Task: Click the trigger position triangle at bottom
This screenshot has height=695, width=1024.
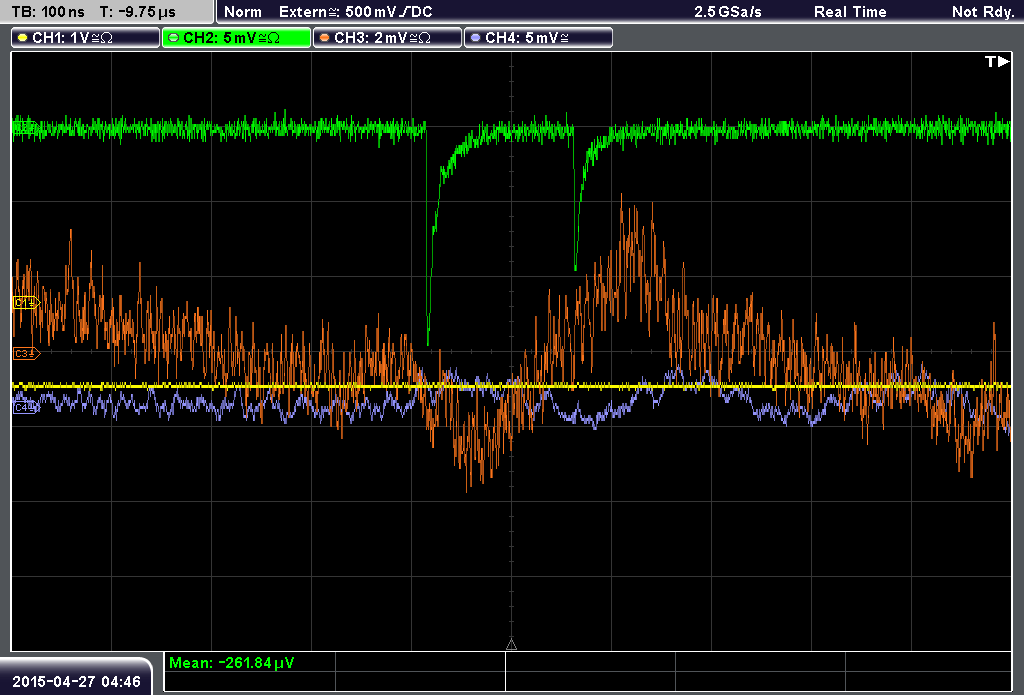Action: click(511, 645)
